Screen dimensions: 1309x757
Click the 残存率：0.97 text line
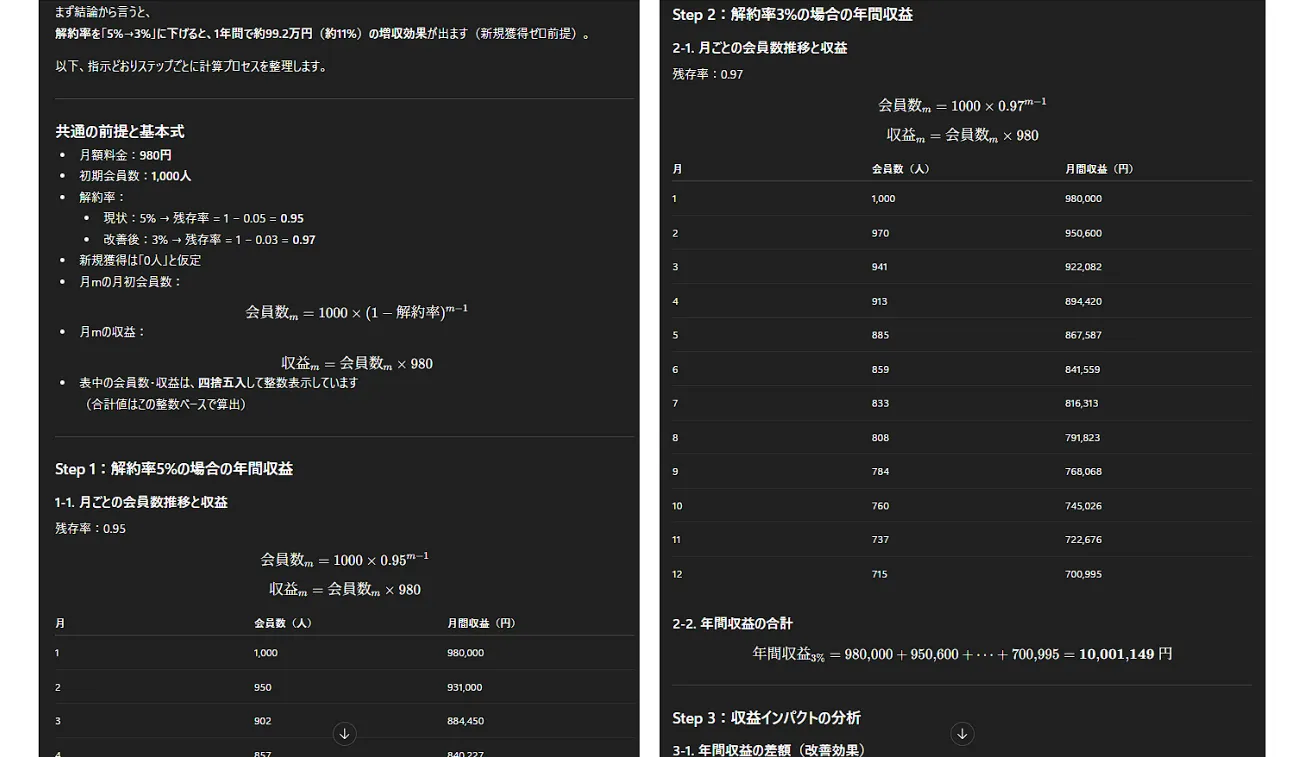point(707,75)
